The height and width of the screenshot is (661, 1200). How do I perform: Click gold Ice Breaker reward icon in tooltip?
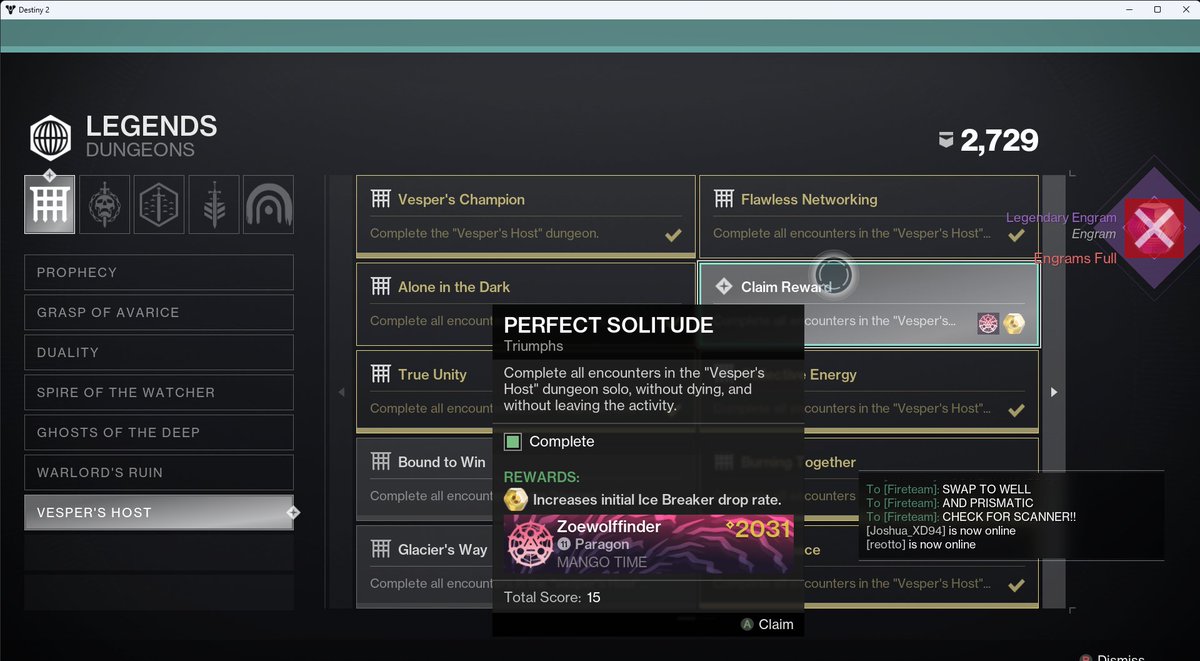tap(515, 499)
